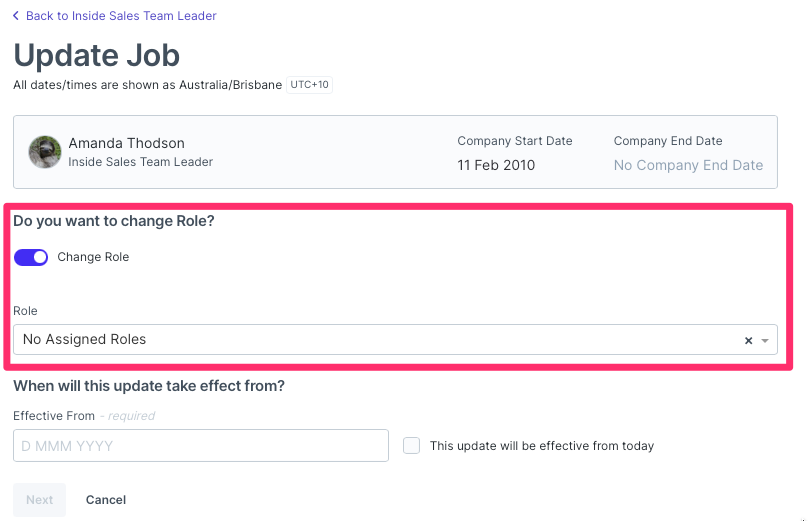Toggle the Change Role switch off
This screenshot has height=521, width=808.
pyautogui.click(x=31, y=257)
